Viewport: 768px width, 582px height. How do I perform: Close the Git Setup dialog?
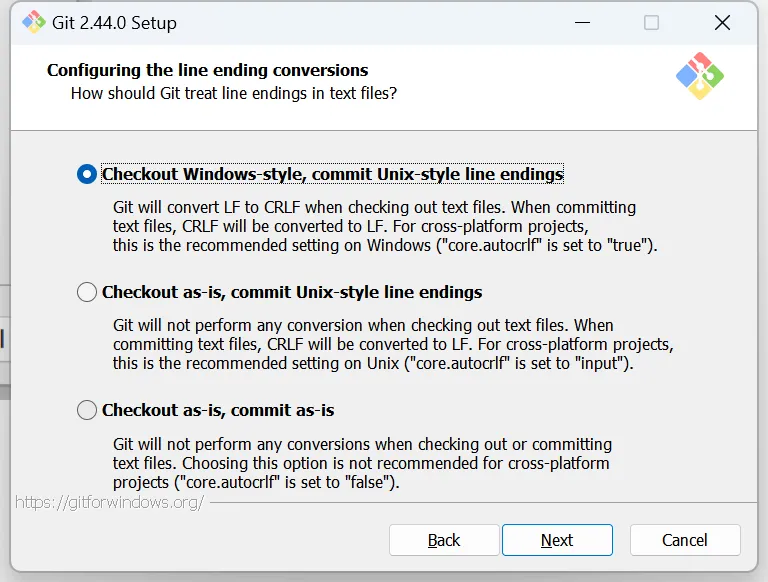(x=722, y=23)
